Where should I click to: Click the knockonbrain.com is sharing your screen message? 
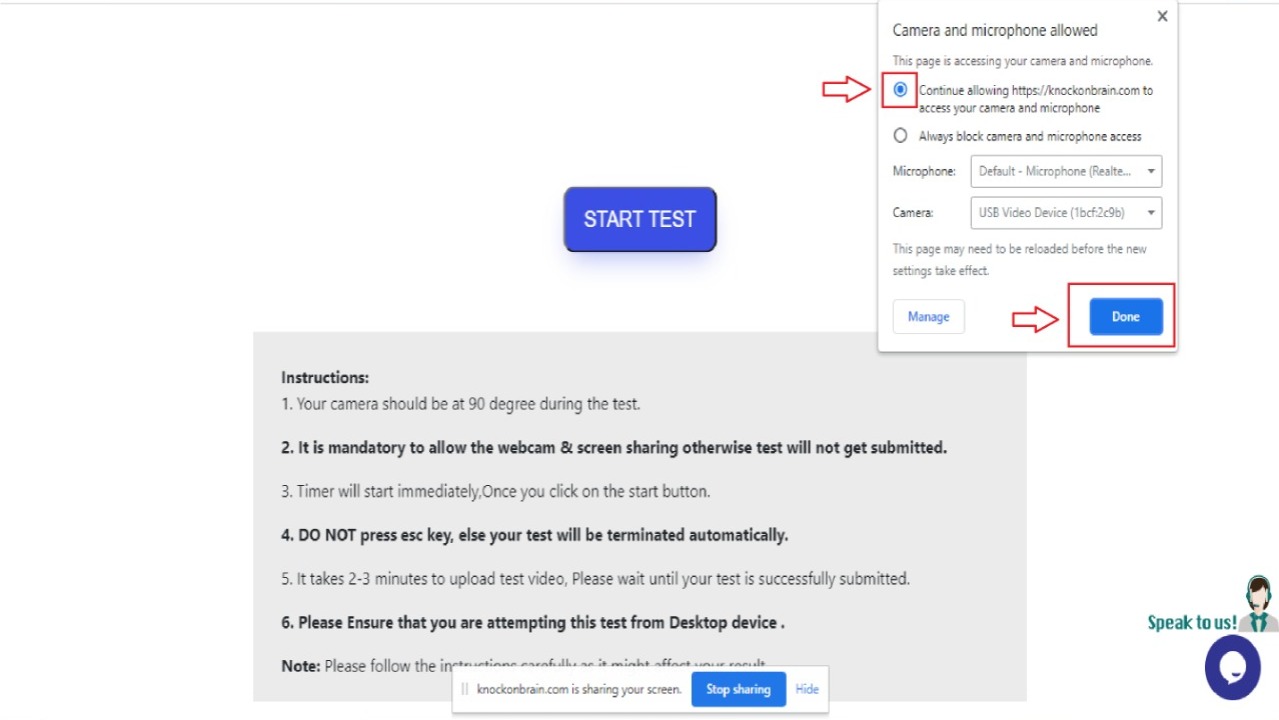pos(579,689)
